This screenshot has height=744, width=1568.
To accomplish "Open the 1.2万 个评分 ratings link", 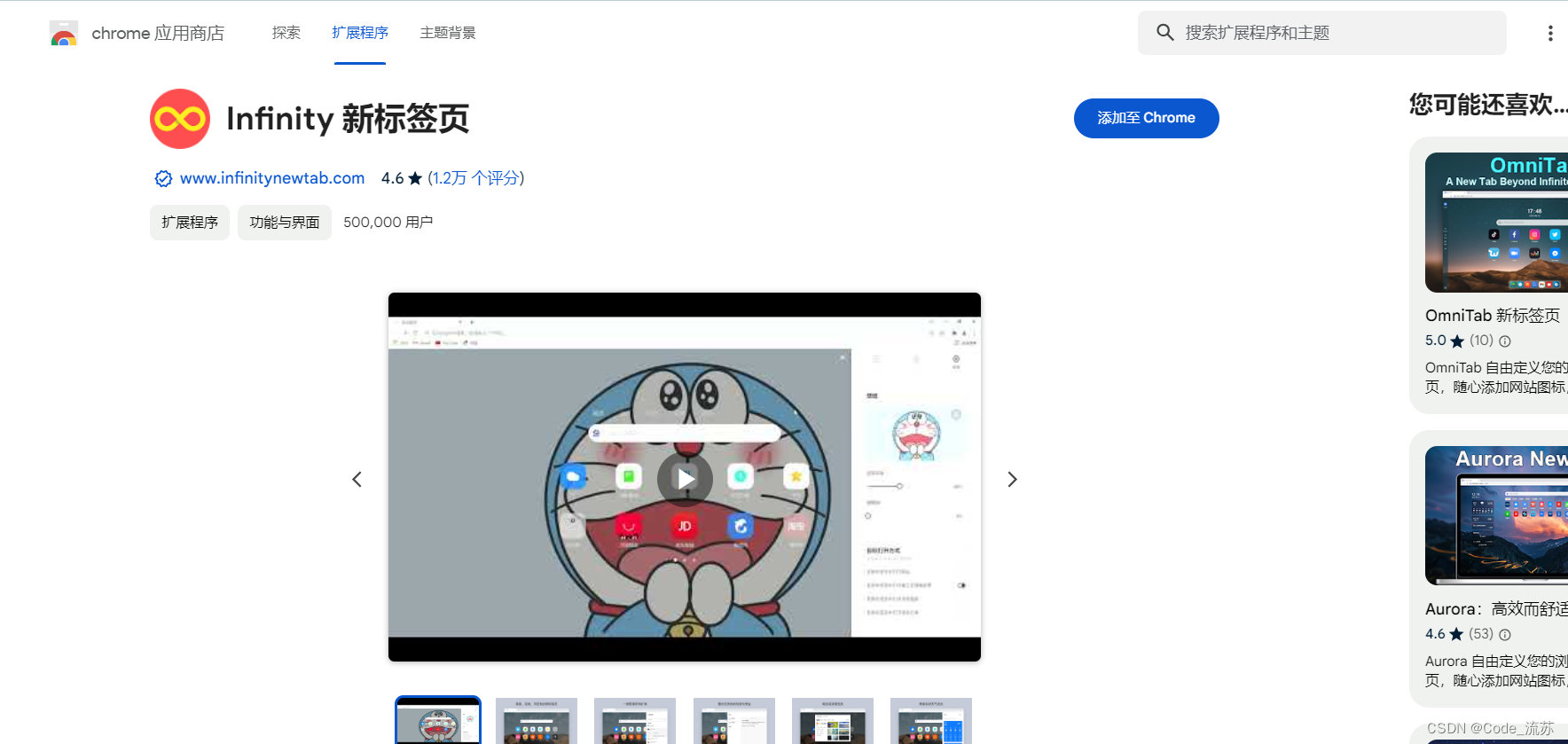I will point(476,178).
